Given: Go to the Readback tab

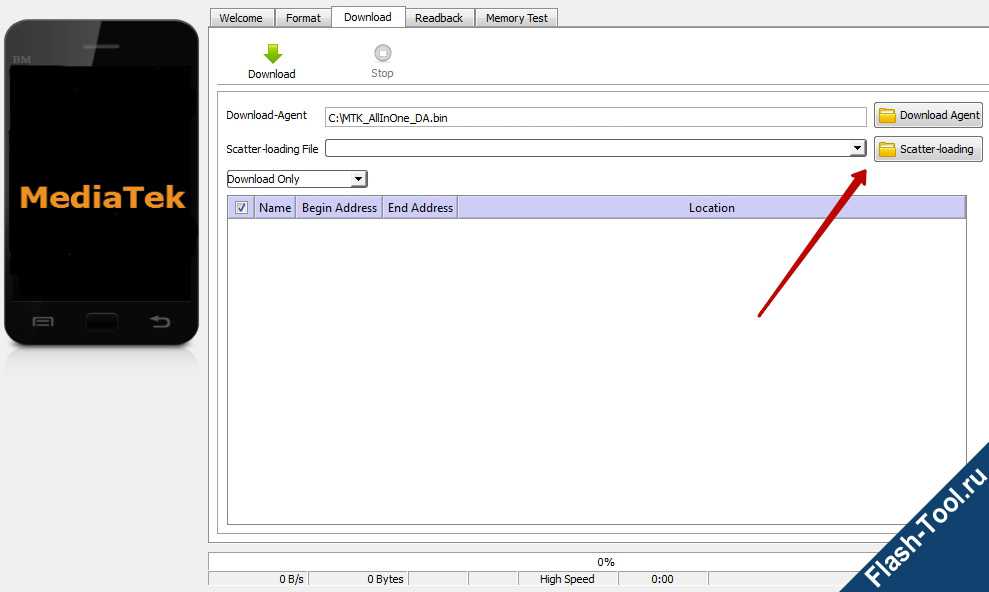Looking at the screenshot, I should [439, 18].
